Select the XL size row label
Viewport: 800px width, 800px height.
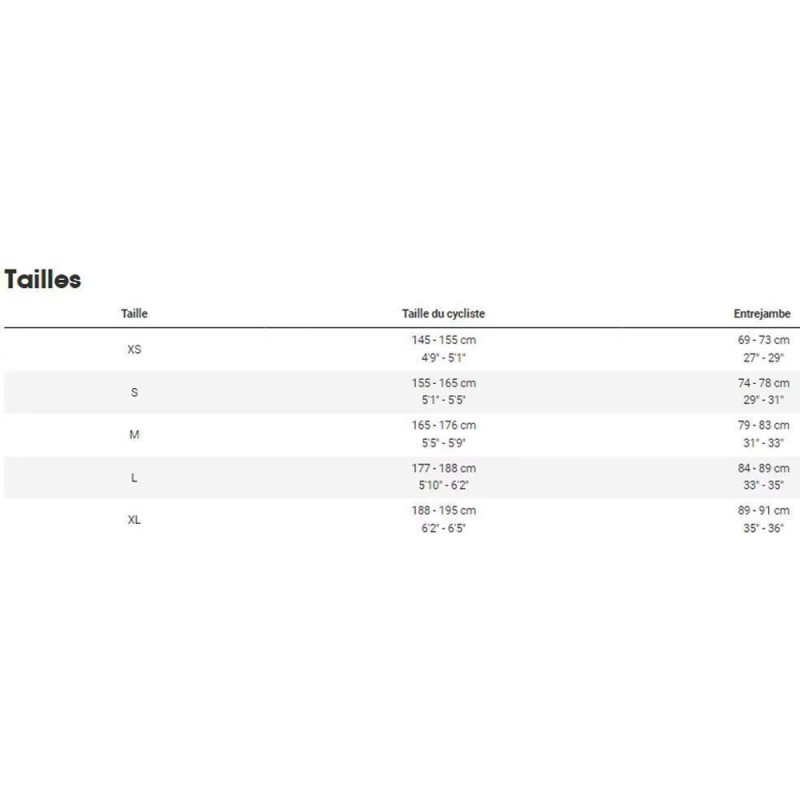coord(134,520)
